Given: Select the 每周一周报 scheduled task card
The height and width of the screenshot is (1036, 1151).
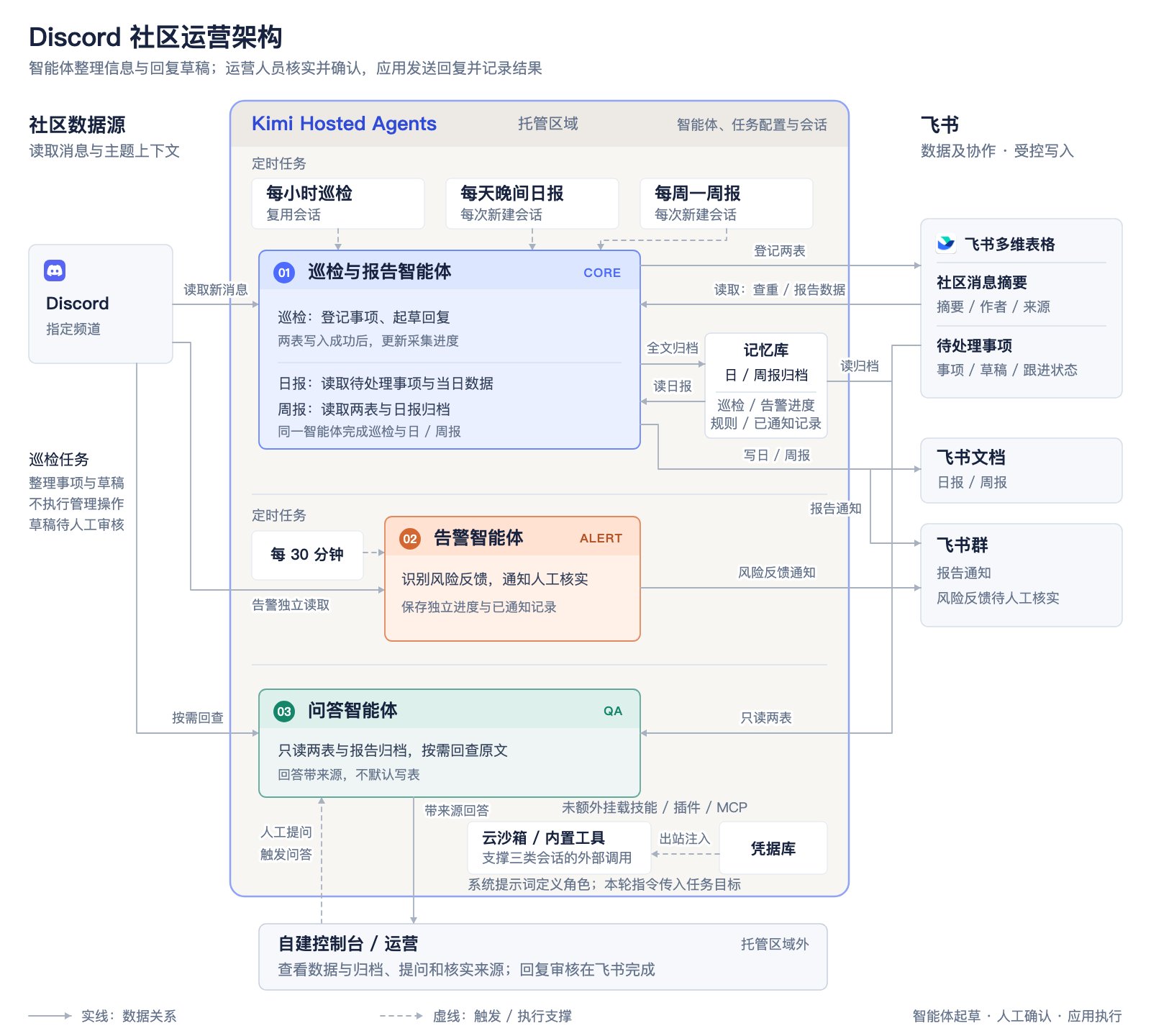Looking at the screenshot, I should coord(727,204).
